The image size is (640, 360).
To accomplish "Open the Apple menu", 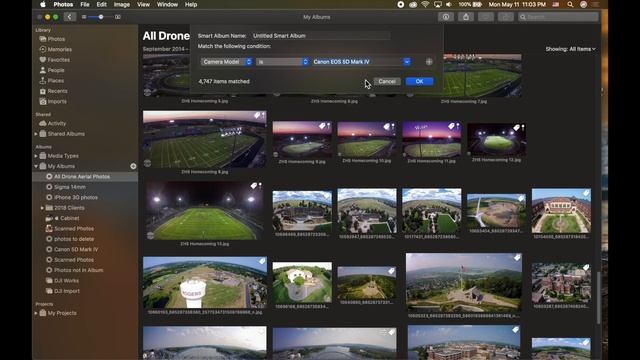I will coord(43,4).
